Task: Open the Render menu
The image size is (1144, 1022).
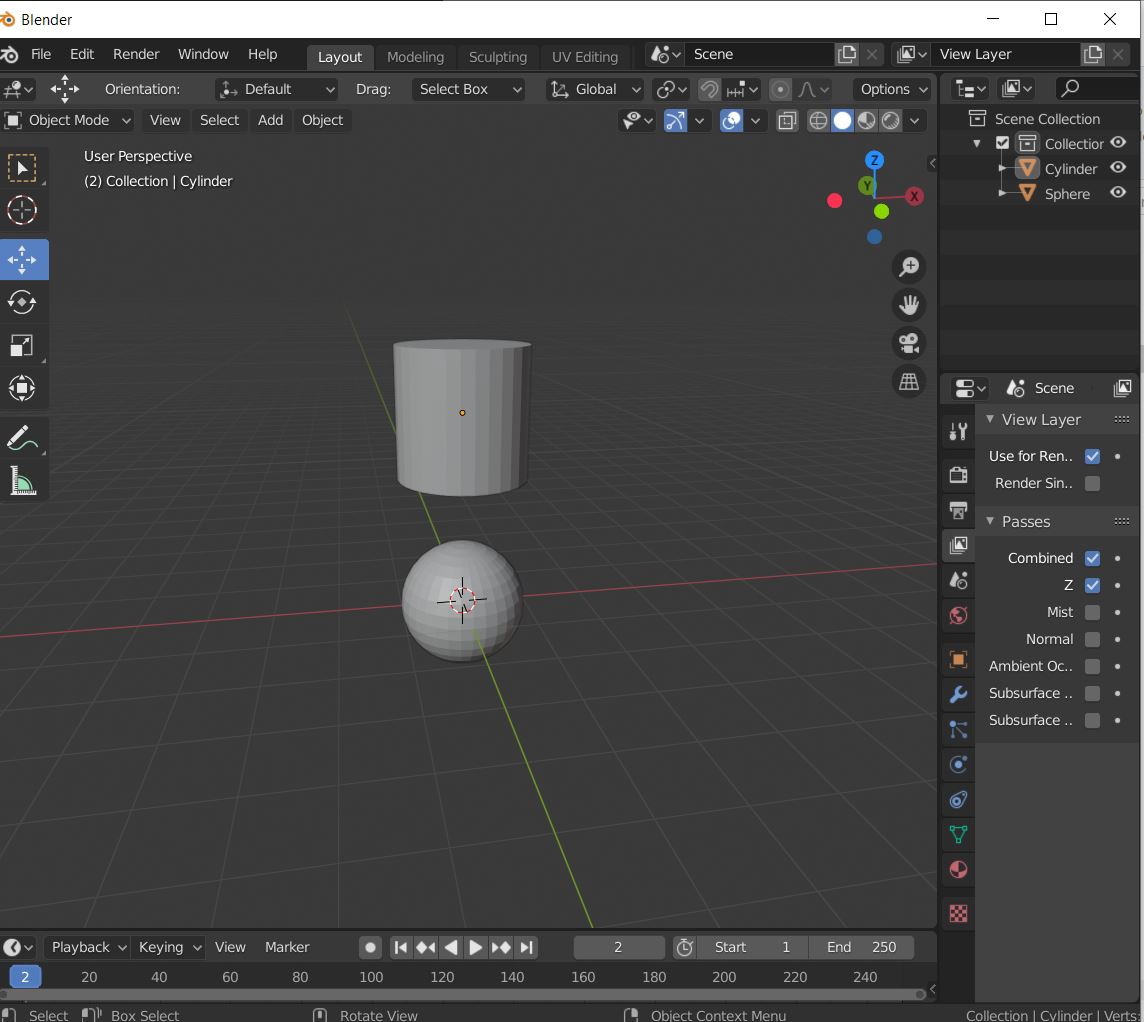Action: coord(136,54)
